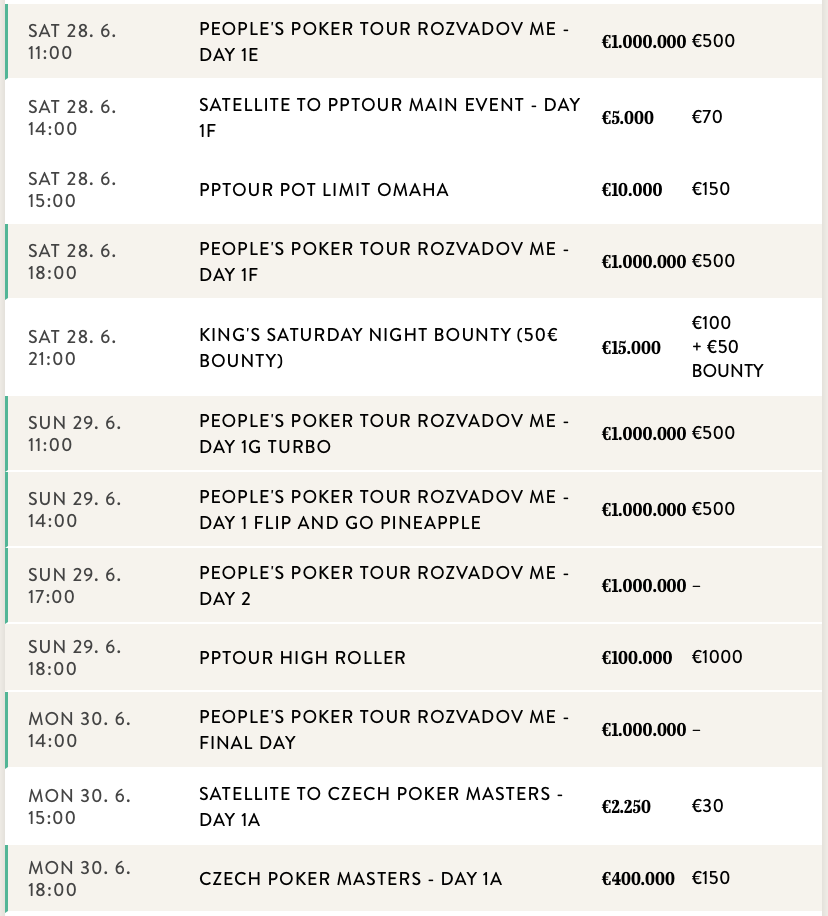Click Czech Poker Masters Day 1A title
The image size is (828, 916).
[350, 879]
